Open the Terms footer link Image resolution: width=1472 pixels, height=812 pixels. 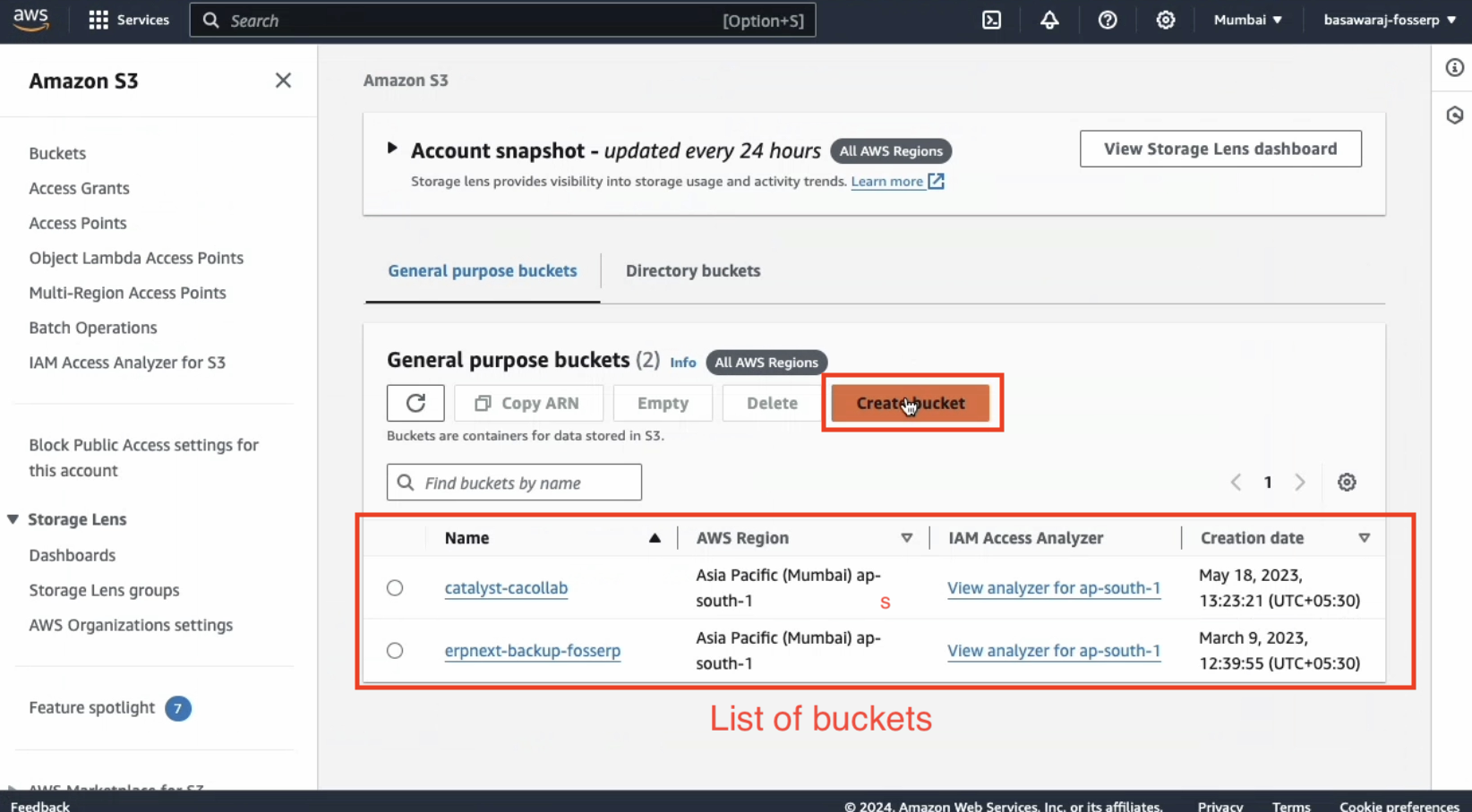1291,806
